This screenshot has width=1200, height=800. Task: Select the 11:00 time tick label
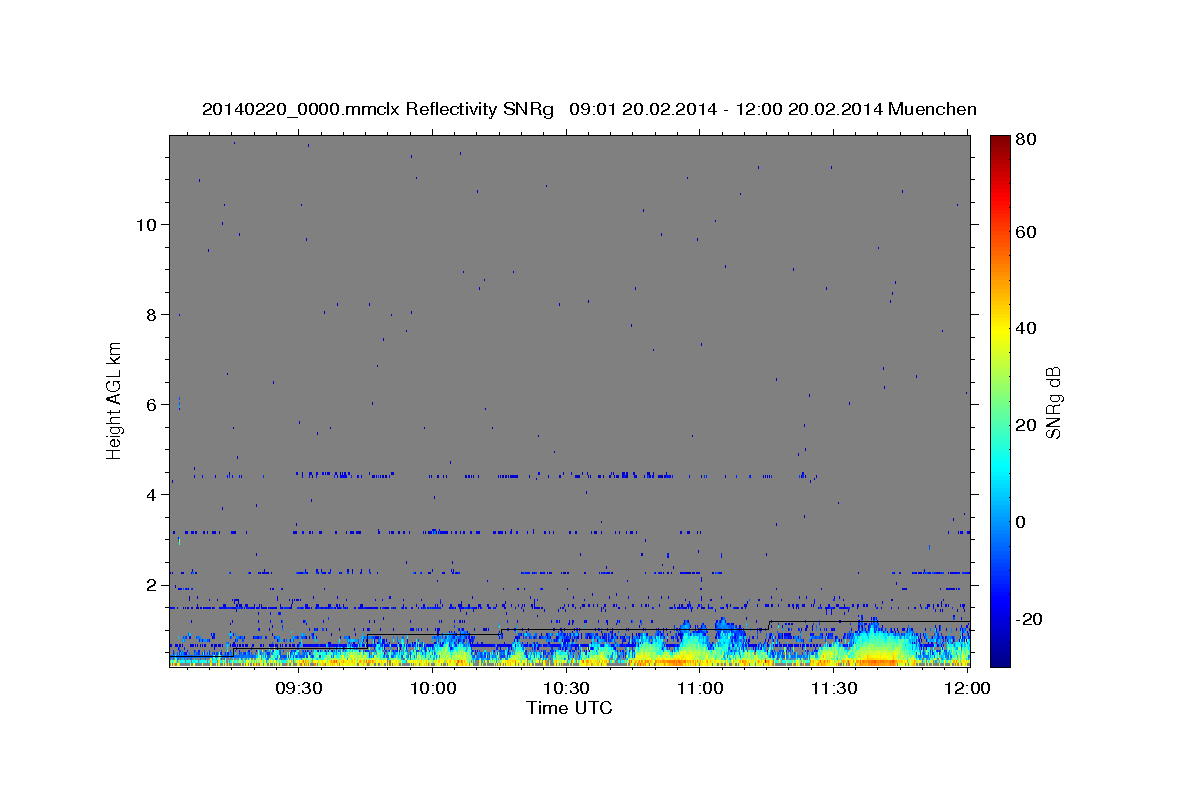click(x=701, y=688)
